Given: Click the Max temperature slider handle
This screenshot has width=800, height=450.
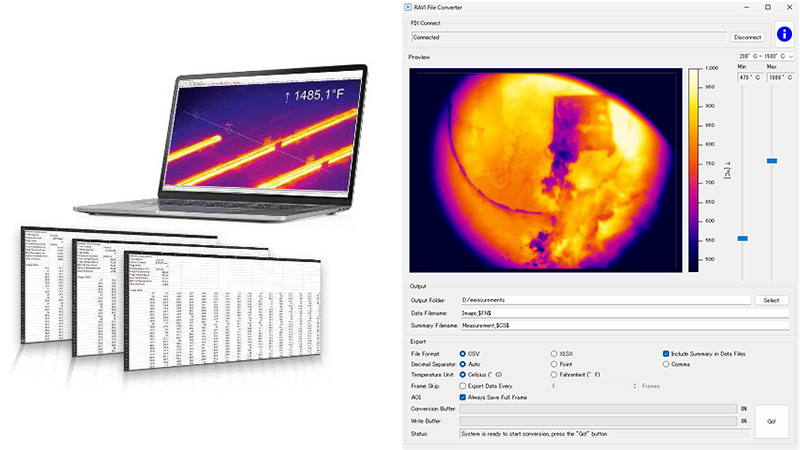Looking at the screenshot, I should 771,161.
